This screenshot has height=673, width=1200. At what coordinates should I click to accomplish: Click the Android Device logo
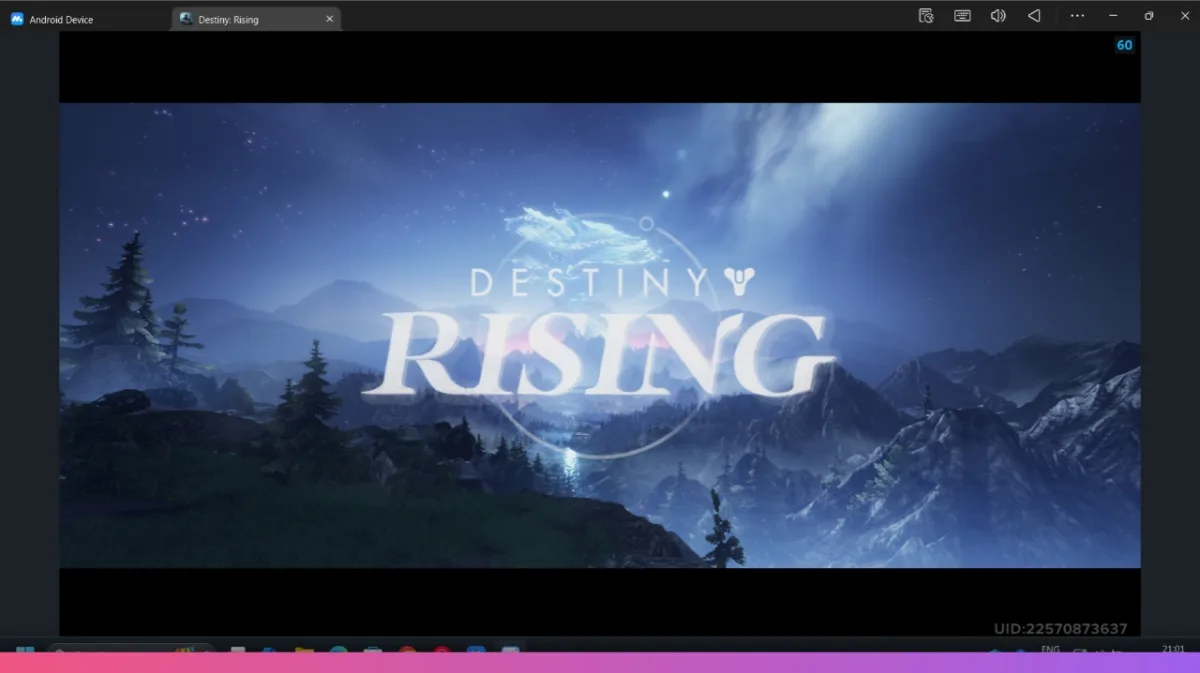pyautogui.click(x=15, y=18)
